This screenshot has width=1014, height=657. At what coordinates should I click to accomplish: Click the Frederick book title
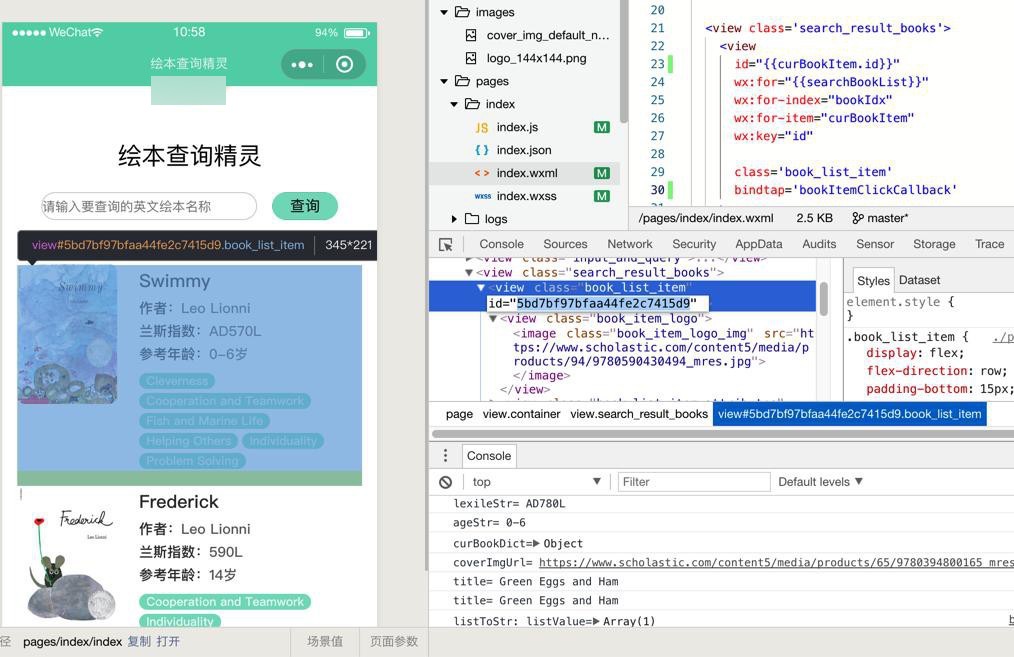[178, 502]
